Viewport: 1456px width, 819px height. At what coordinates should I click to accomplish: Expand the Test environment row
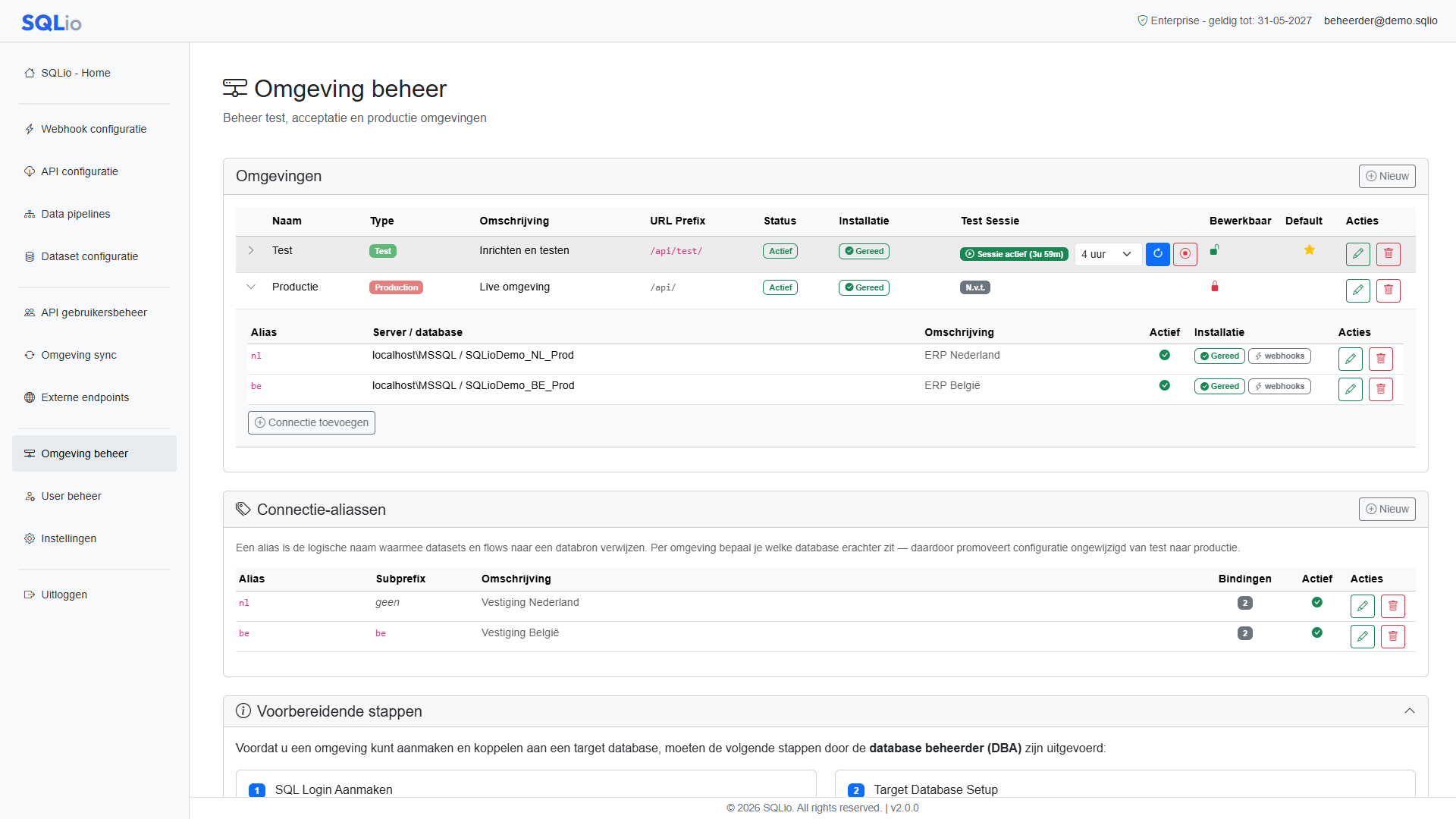pos(251,250)
